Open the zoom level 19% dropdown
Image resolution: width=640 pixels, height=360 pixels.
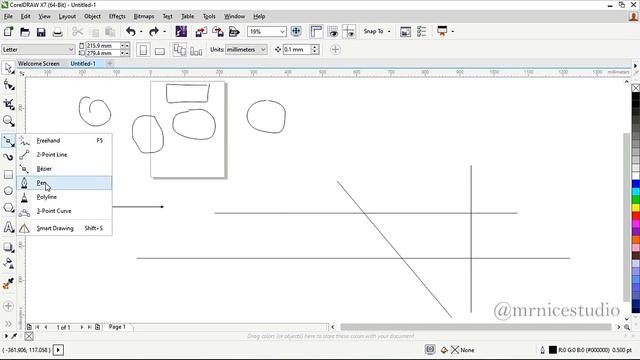282,31
